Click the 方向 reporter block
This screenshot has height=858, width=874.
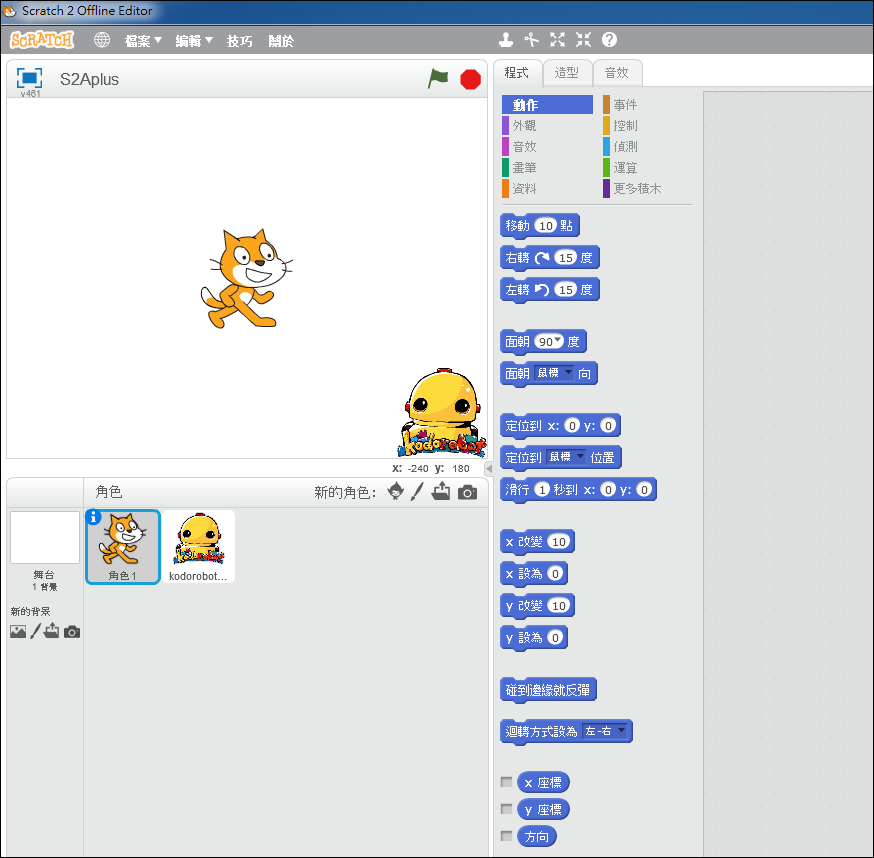click(536, 836)
